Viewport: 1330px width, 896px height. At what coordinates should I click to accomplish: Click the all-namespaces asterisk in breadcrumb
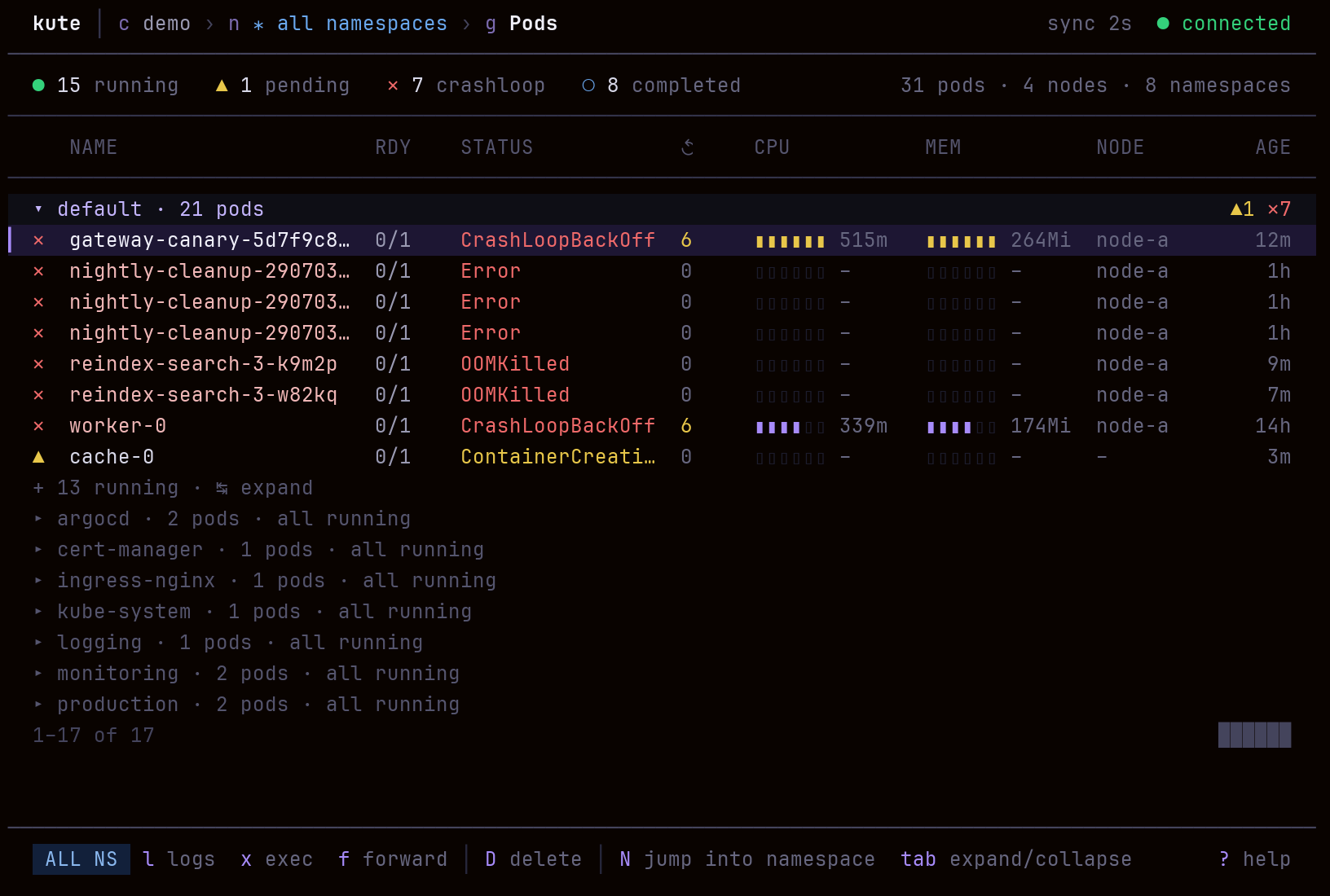(258, 24)
